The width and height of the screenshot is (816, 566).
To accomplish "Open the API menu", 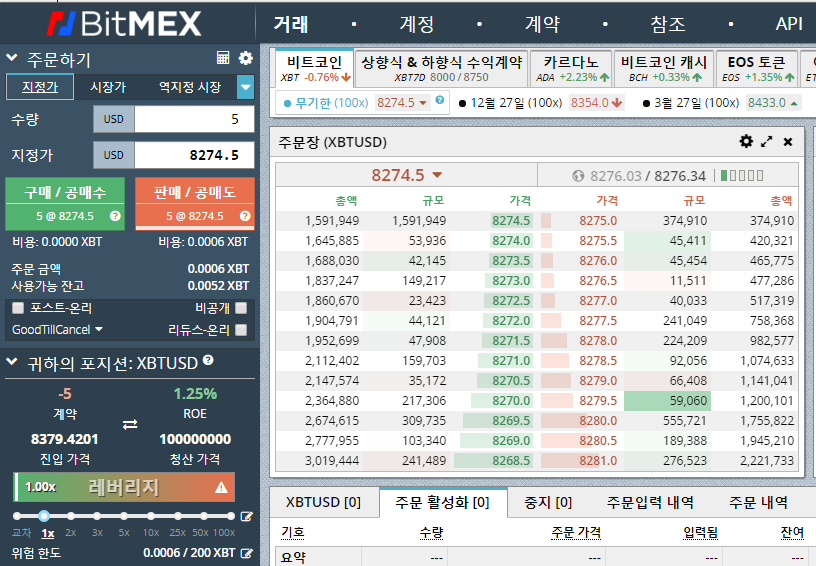I will point(789,24).
